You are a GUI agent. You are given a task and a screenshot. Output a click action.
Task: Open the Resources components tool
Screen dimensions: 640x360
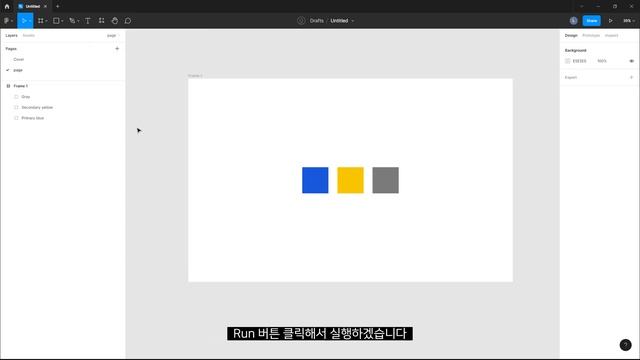point(101,20)
